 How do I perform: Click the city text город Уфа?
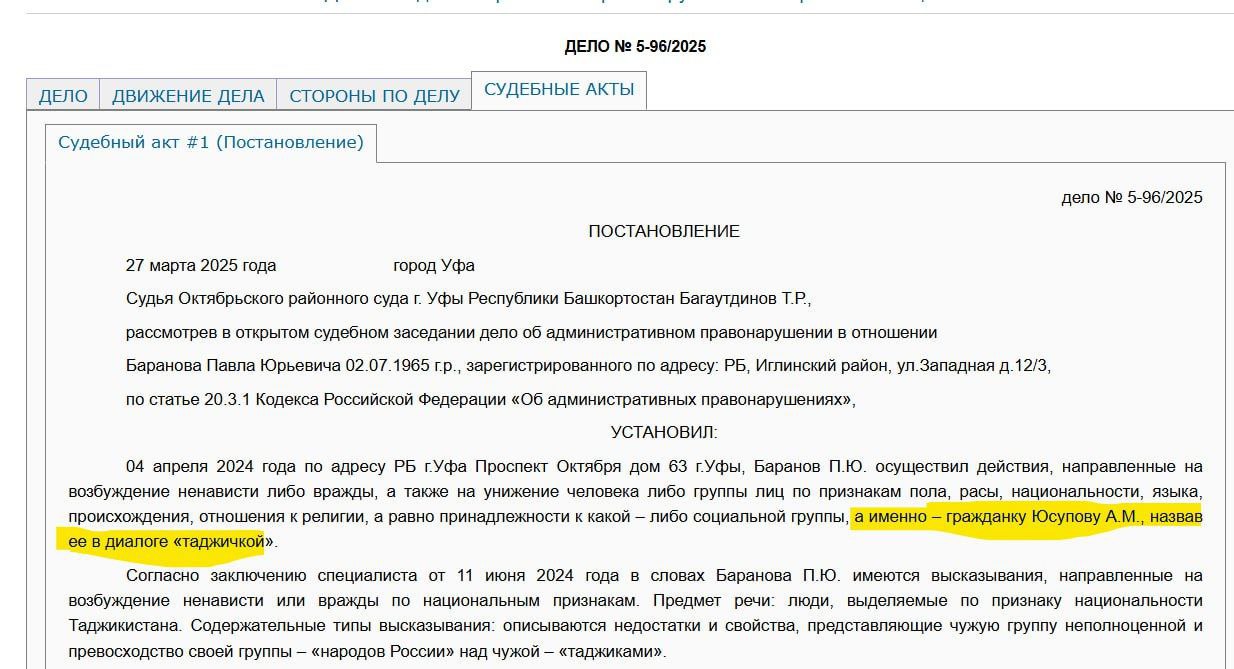point(434,266)
